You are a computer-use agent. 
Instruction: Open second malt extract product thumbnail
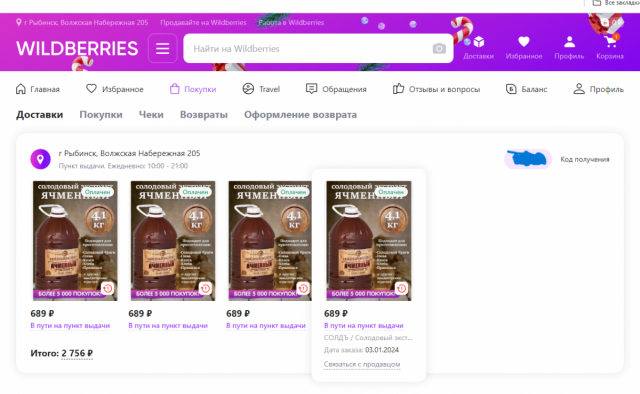(173, 241)
